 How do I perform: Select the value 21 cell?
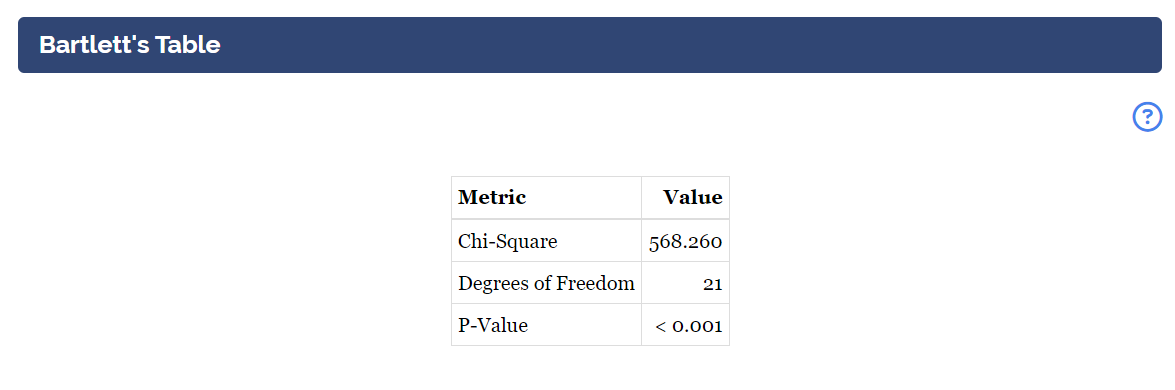coord(713,284)
